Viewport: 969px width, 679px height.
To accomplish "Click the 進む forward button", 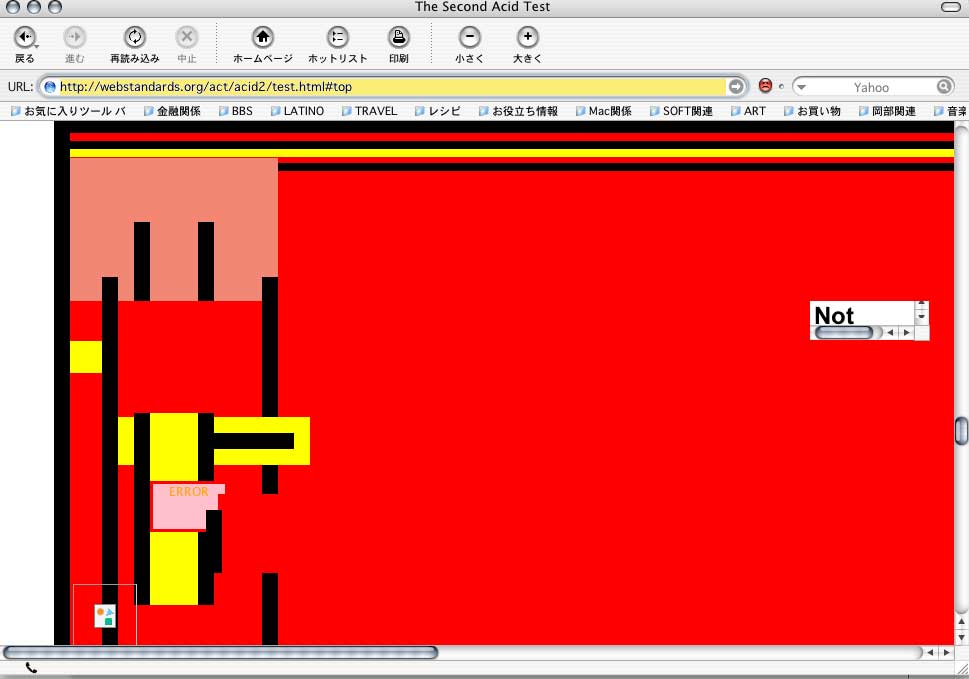I will (x=75, y=44).
